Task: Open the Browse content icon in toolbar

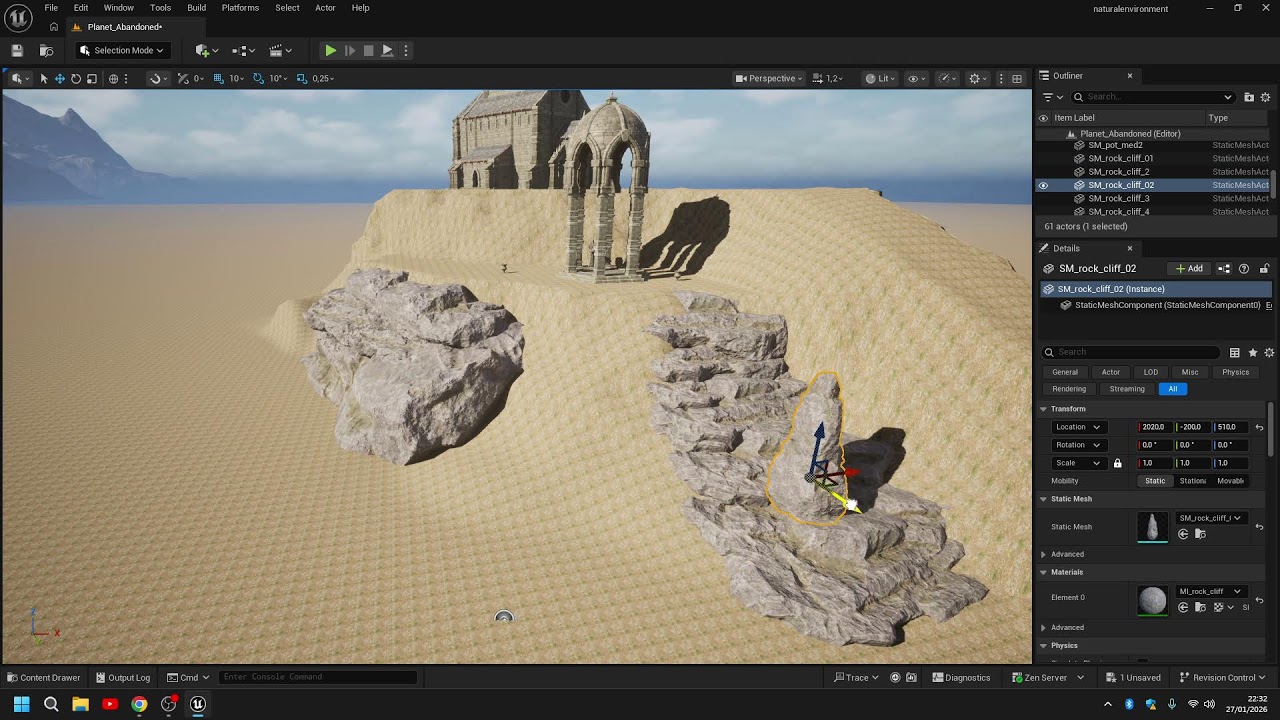Action: 46,50
